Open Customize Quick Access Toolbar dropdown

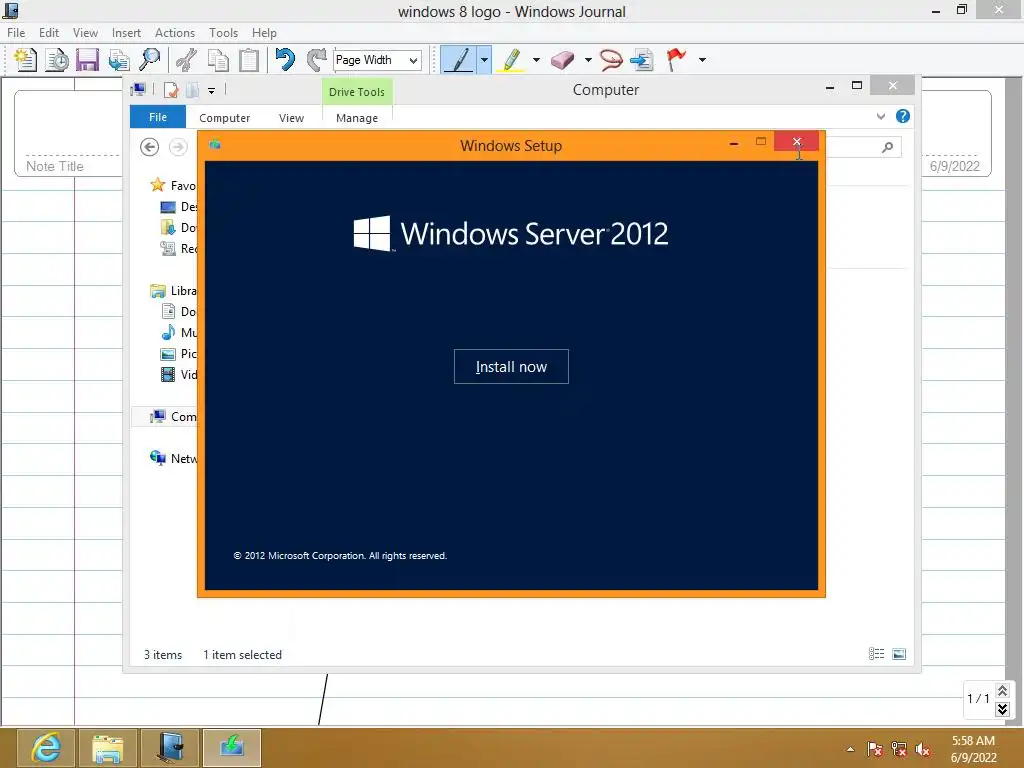click(x=211, y=90)
